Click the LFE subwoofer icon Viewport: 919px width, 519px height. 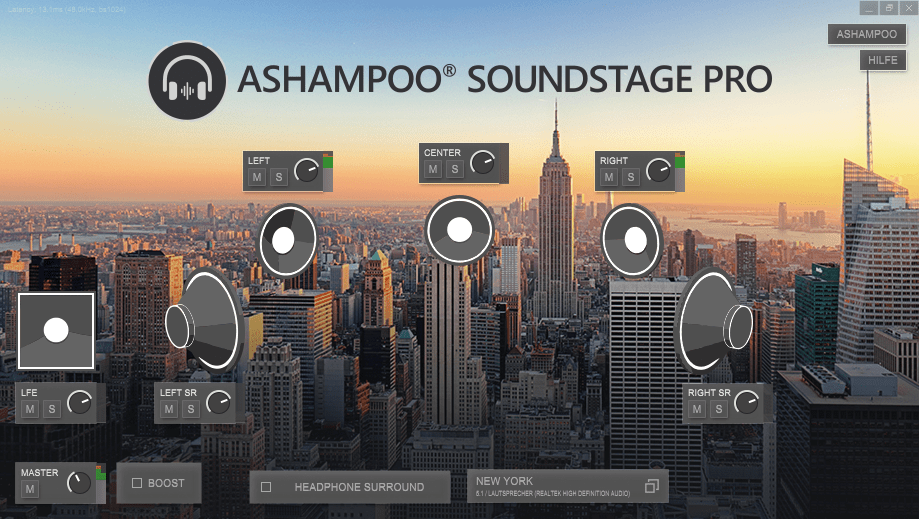pyautogui.click(x=56, y=331)
